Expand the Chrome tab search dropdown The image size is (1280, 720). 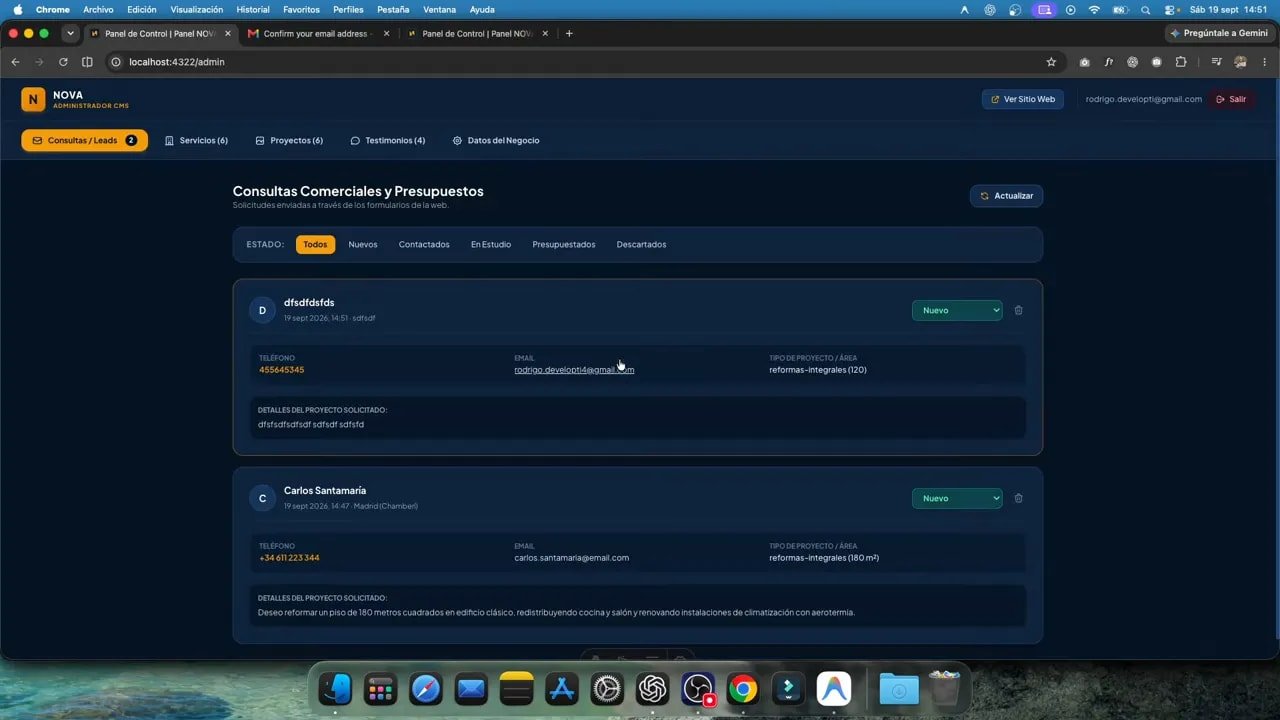(70, 33)
